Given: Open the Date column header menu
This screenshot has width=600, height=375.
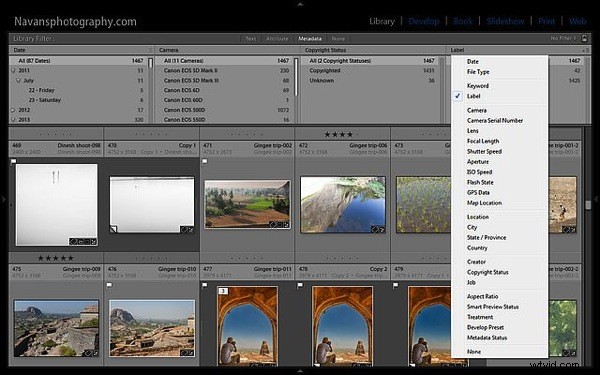Looking at the screenshot, I should pos(19,50).
